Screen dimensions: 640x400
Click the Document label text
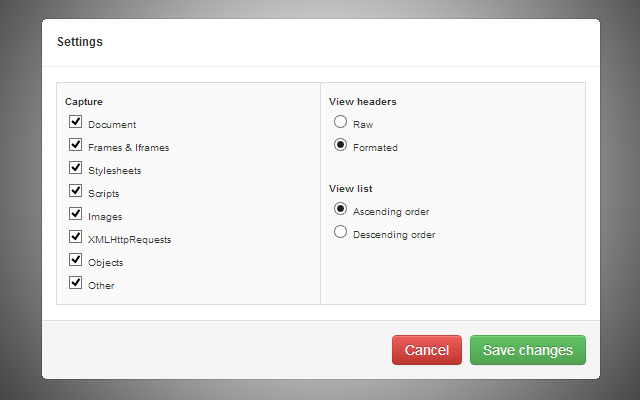click(x=112, y=125)
